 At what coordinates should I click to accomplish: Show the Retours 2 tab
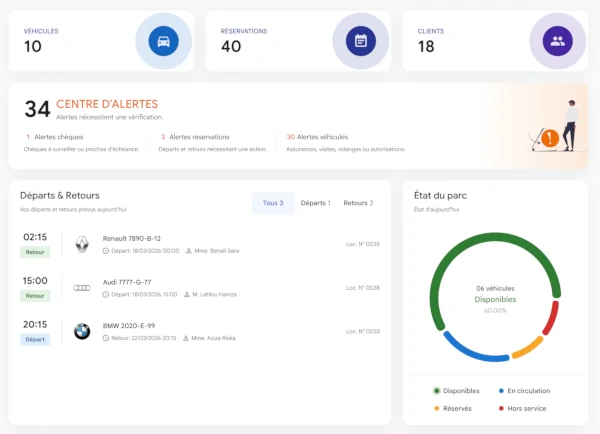tap(358, 203)
